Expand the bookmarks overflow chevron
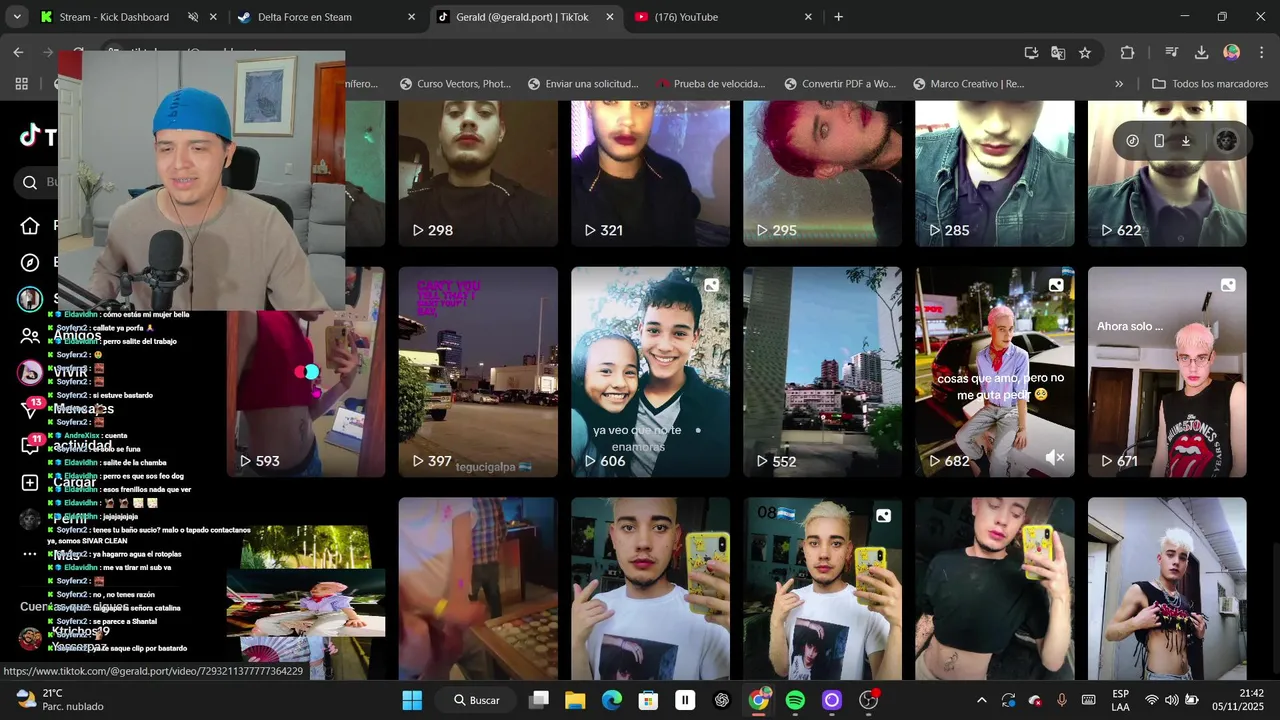 (1119, 84)
